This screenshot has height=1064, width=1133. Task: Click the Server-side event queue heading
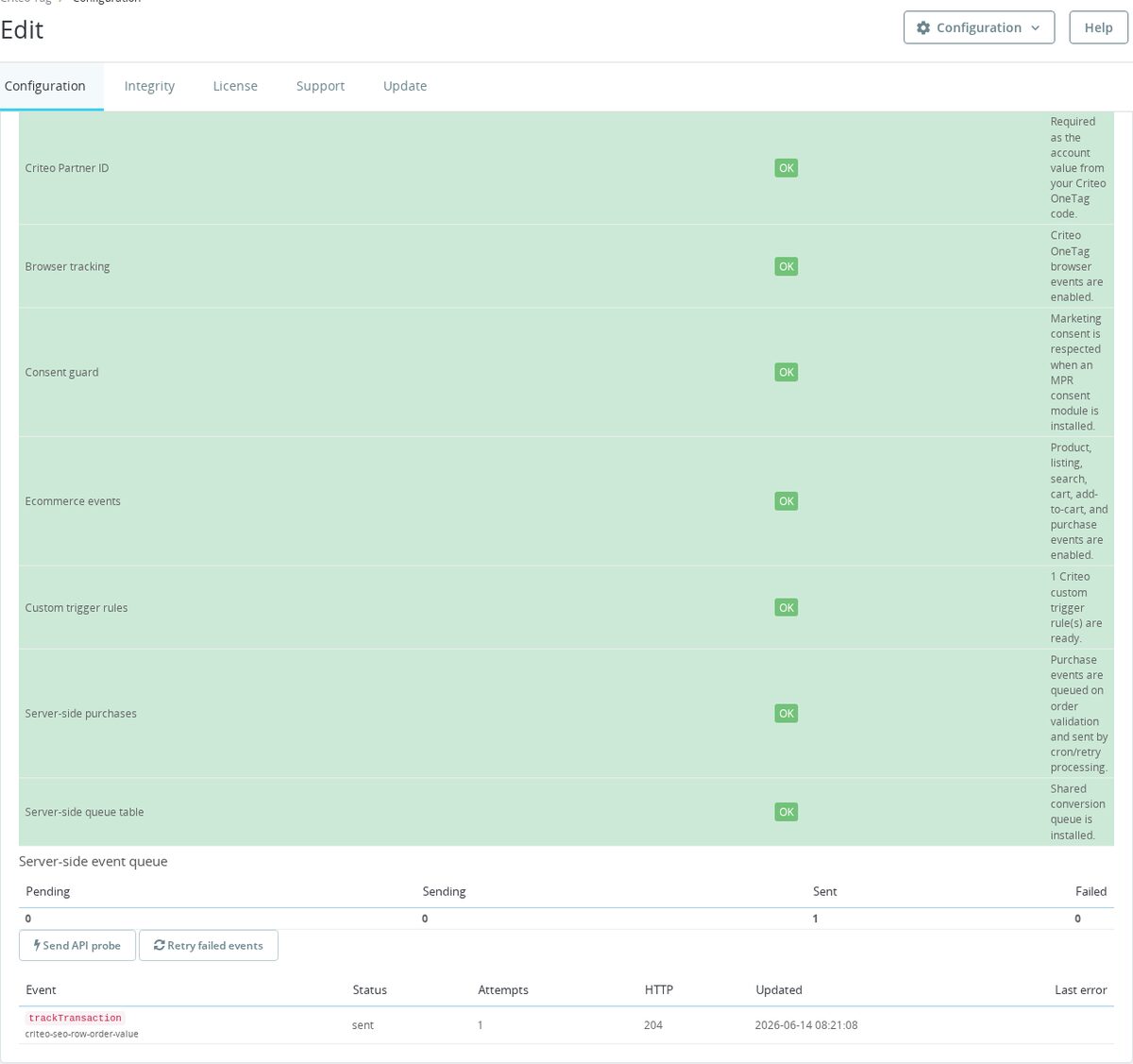[93, 861]
